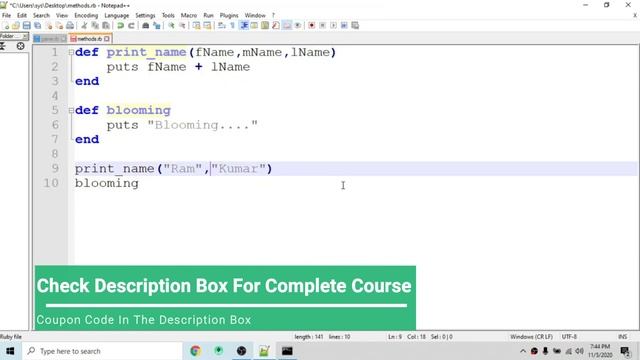
Task: Click the Zoom Out toolbar icon
Action: (182, 25)
